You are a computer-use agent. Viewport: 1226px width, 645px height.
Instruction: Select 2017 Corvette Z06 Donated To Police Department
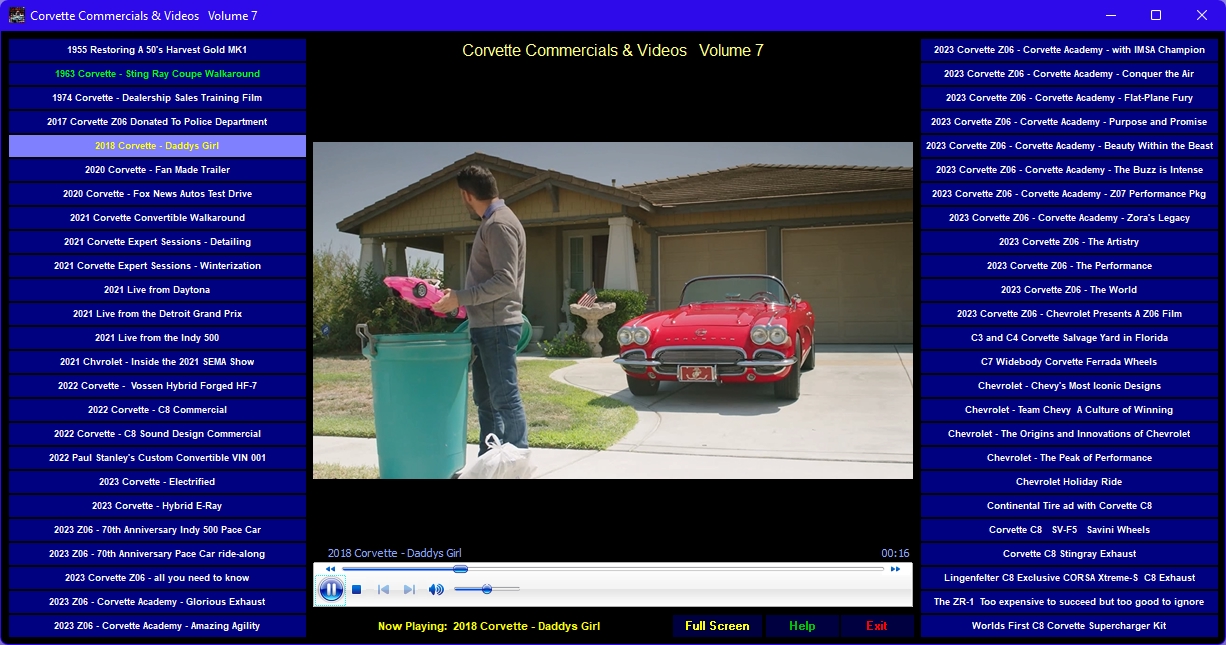point(157,122)
